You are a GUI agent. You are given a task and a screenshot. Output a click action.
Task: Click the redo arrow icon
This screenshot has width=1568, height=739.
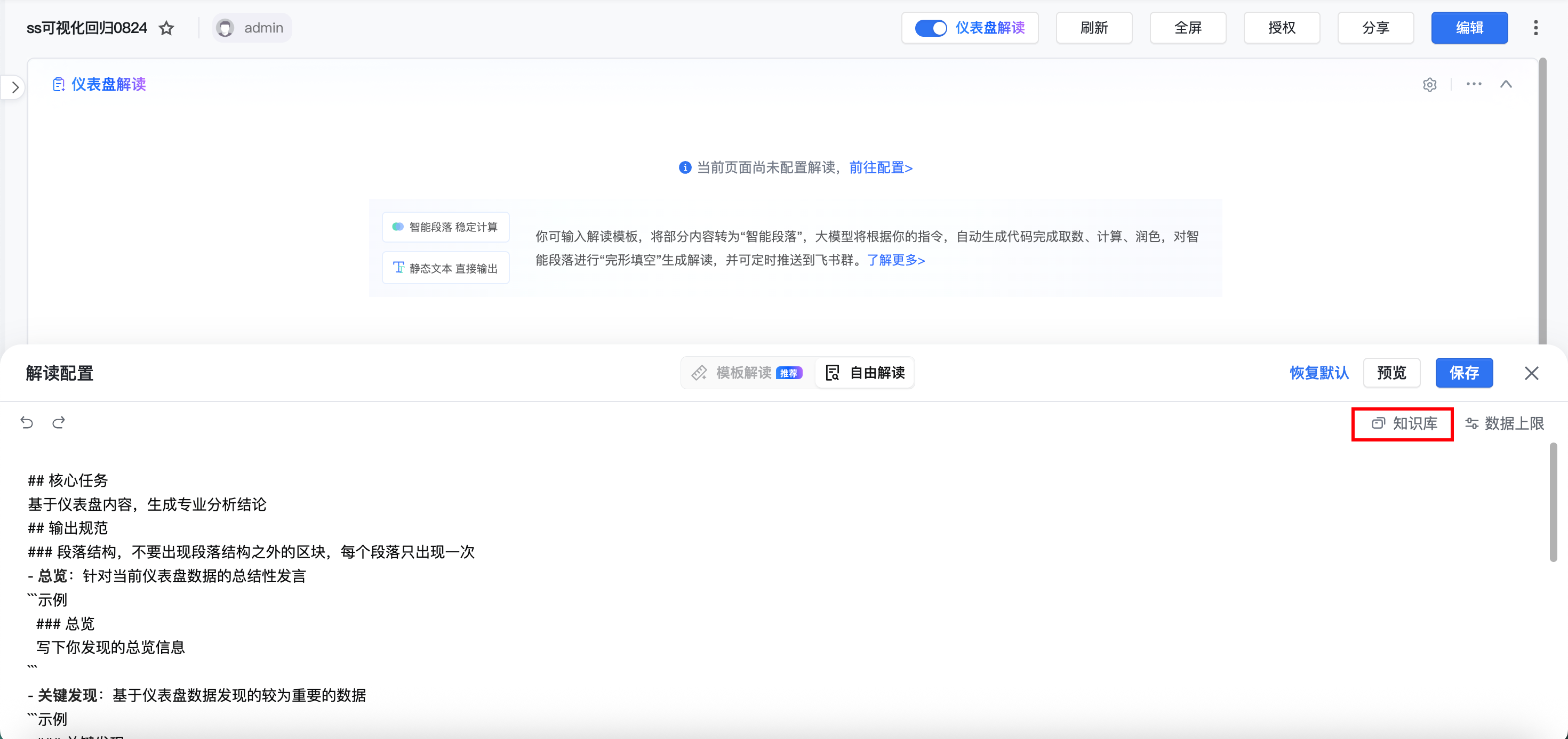(x=59, y=422)
